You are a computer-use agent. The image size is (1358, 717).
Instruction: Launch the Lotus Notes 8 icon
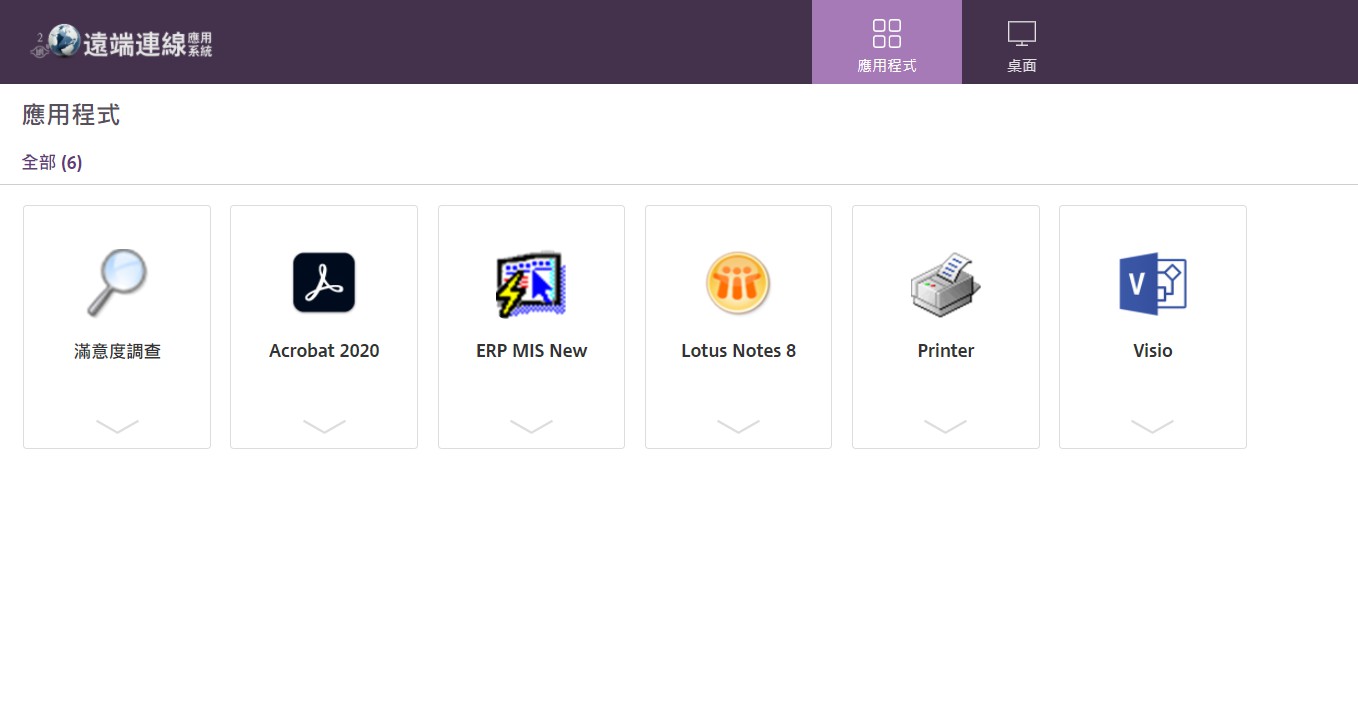[738, 283]
